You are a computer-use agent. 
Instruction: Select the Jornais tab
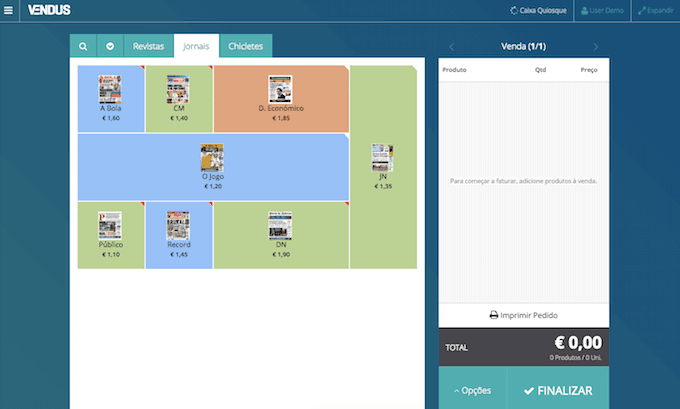coord(196,46)
